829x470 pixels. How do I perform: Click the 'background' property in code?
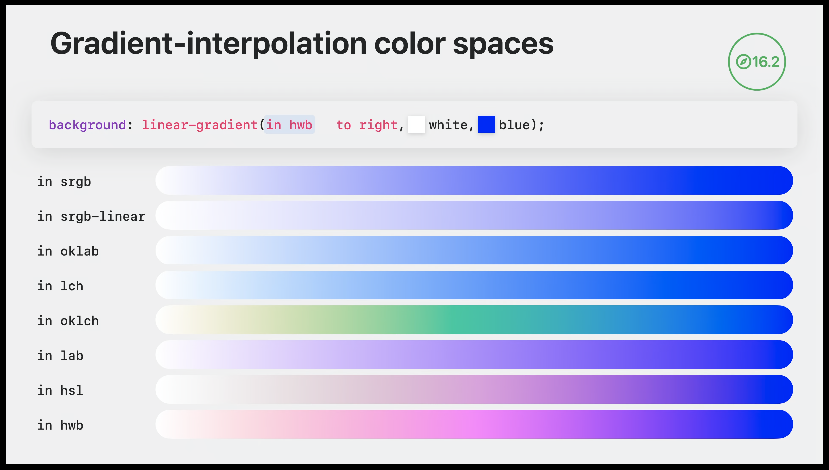point(87,125)
